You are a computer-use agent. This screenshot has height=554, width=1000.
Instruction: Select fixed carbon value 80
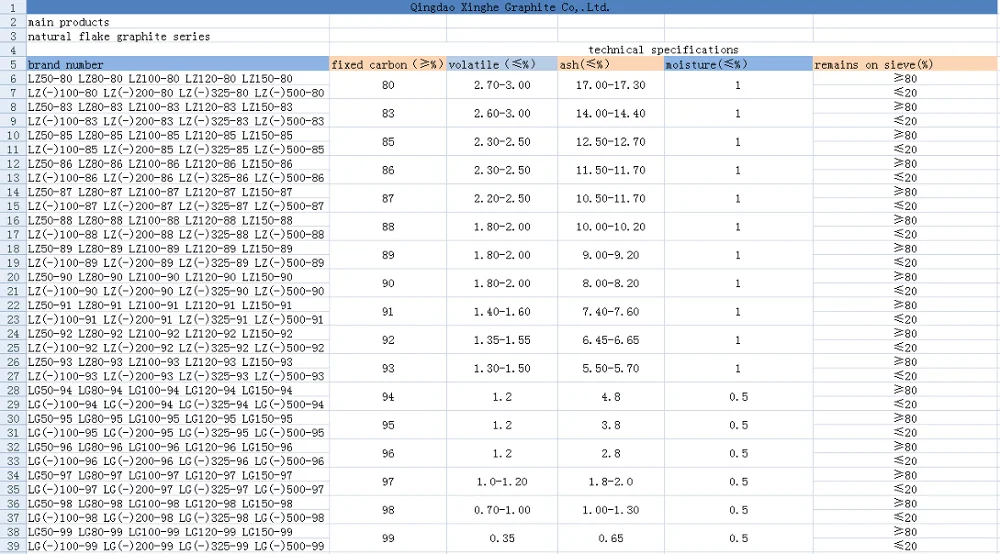[388, 85]
